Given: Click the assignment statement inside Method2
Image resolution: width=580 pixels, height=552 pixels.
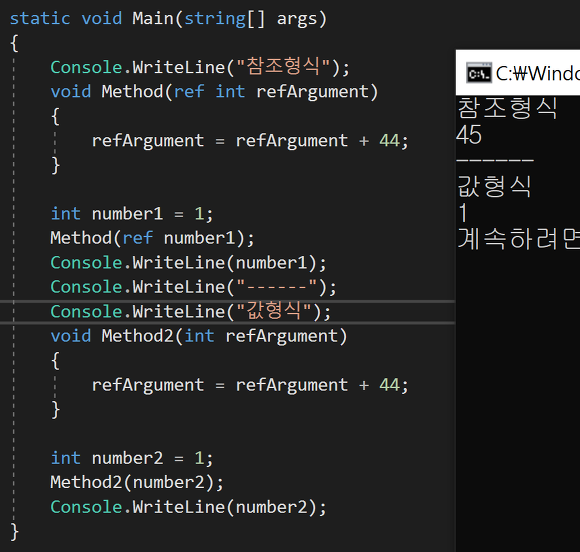Looking at the screenshot, I should tap(250, 385).
